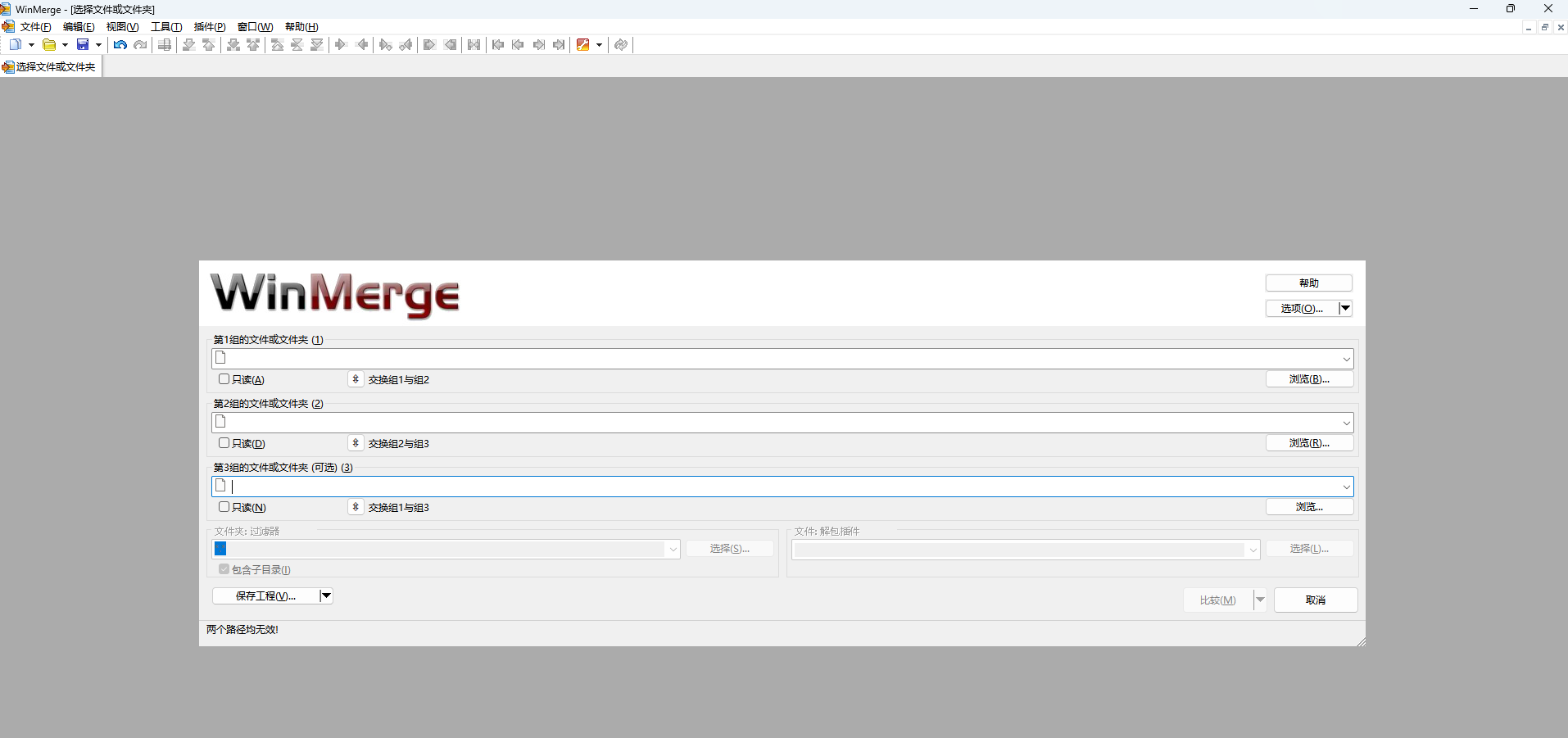The image size is (1568, 738).
Task: Focus the 第3组的文件或文件夹 path field
Action: coord(782,487)
